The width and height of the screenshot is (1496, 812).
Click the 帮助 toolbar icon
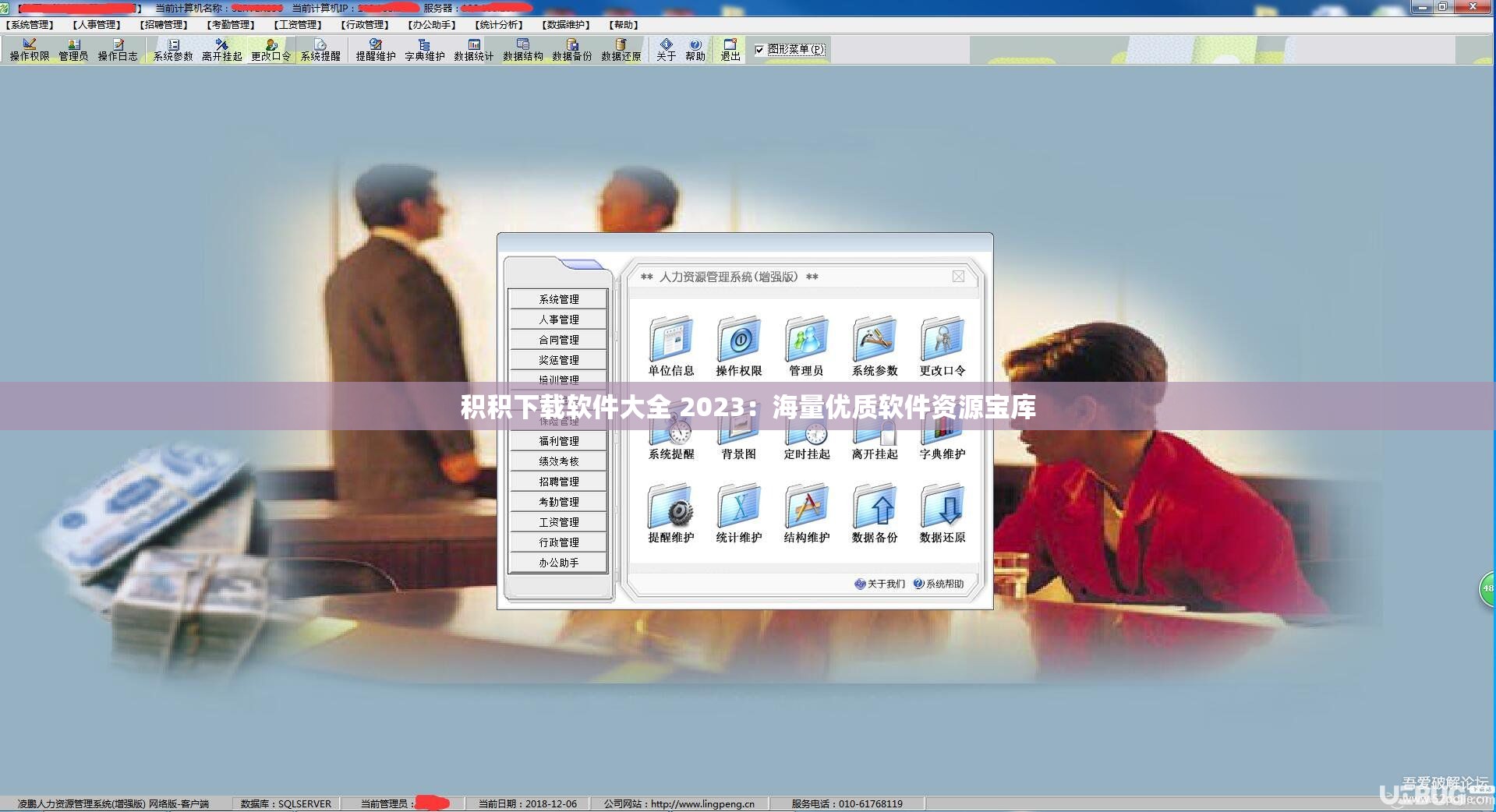[x=695, y=50]
